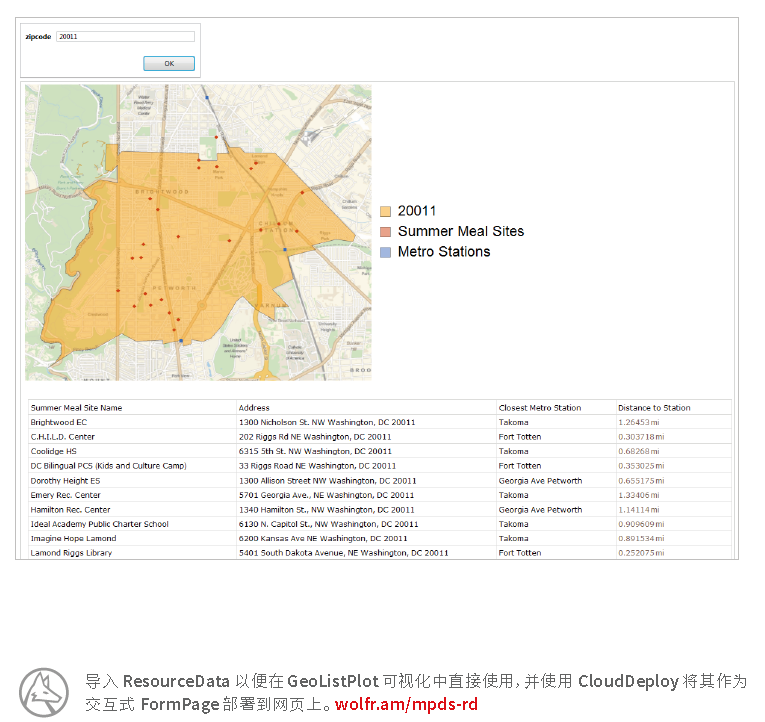Open the wolfr.am/mpds-rd link
Image resolution: width=765 pixels, height=722 pixels.
click(407, 704)
